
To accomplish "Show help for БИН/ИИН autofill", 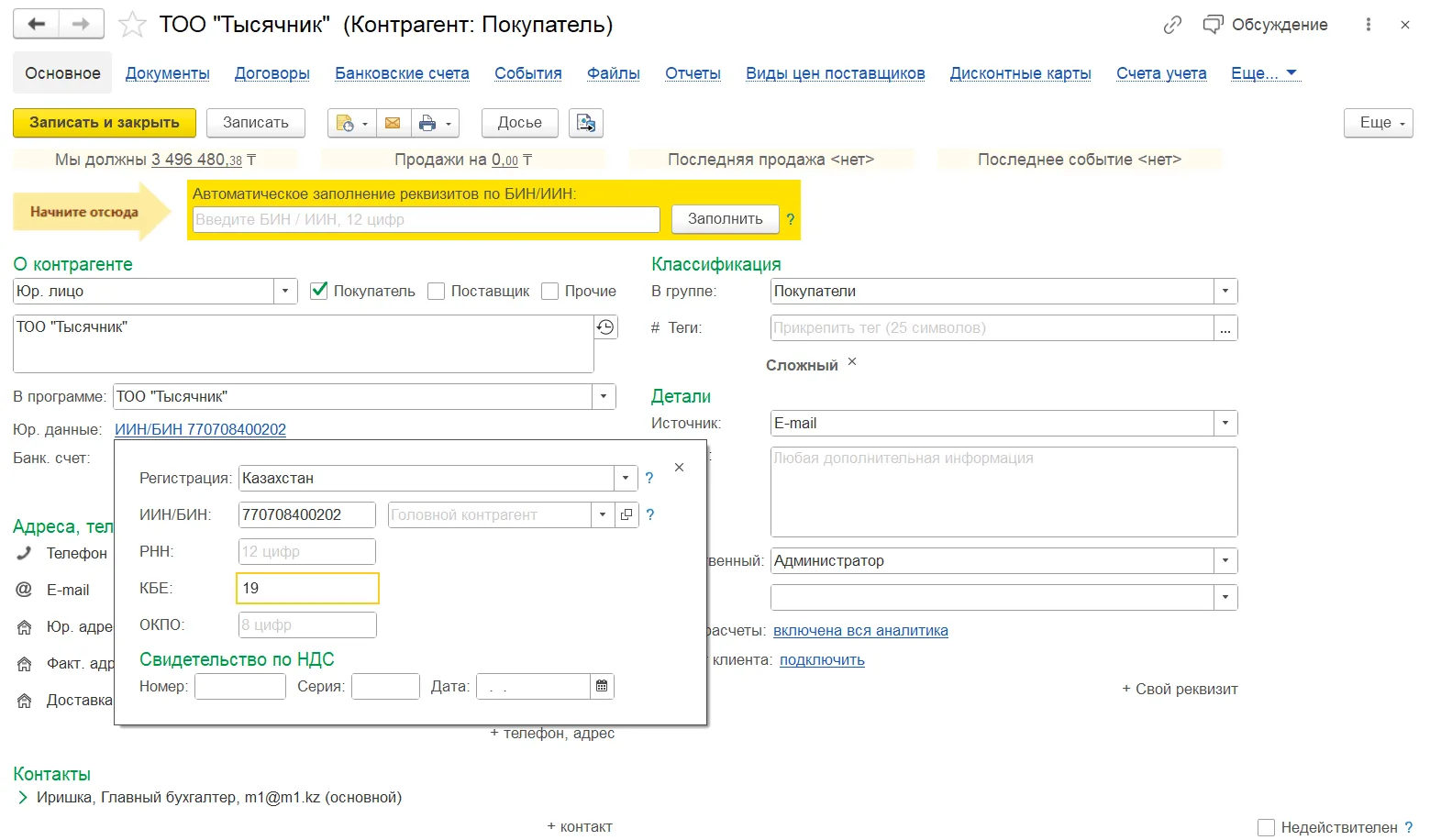I will click(x=791, y=219).
